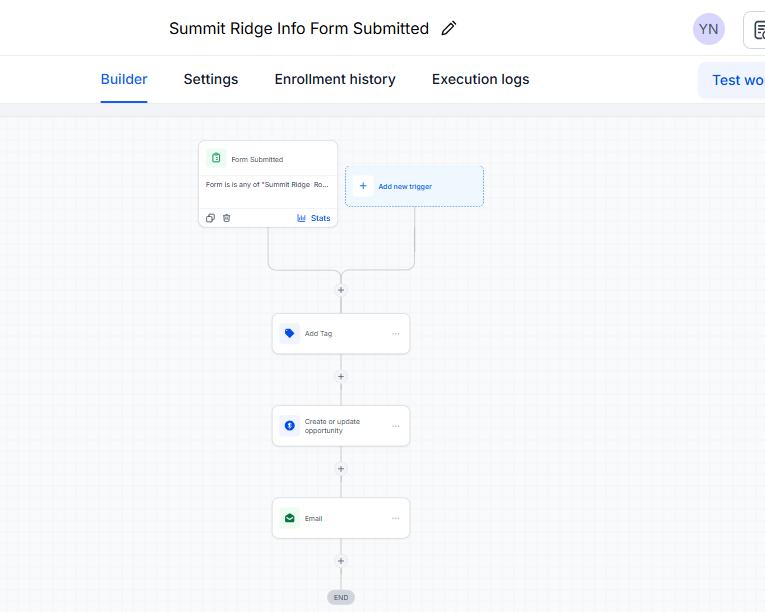Open Email action more options menu

396,518
